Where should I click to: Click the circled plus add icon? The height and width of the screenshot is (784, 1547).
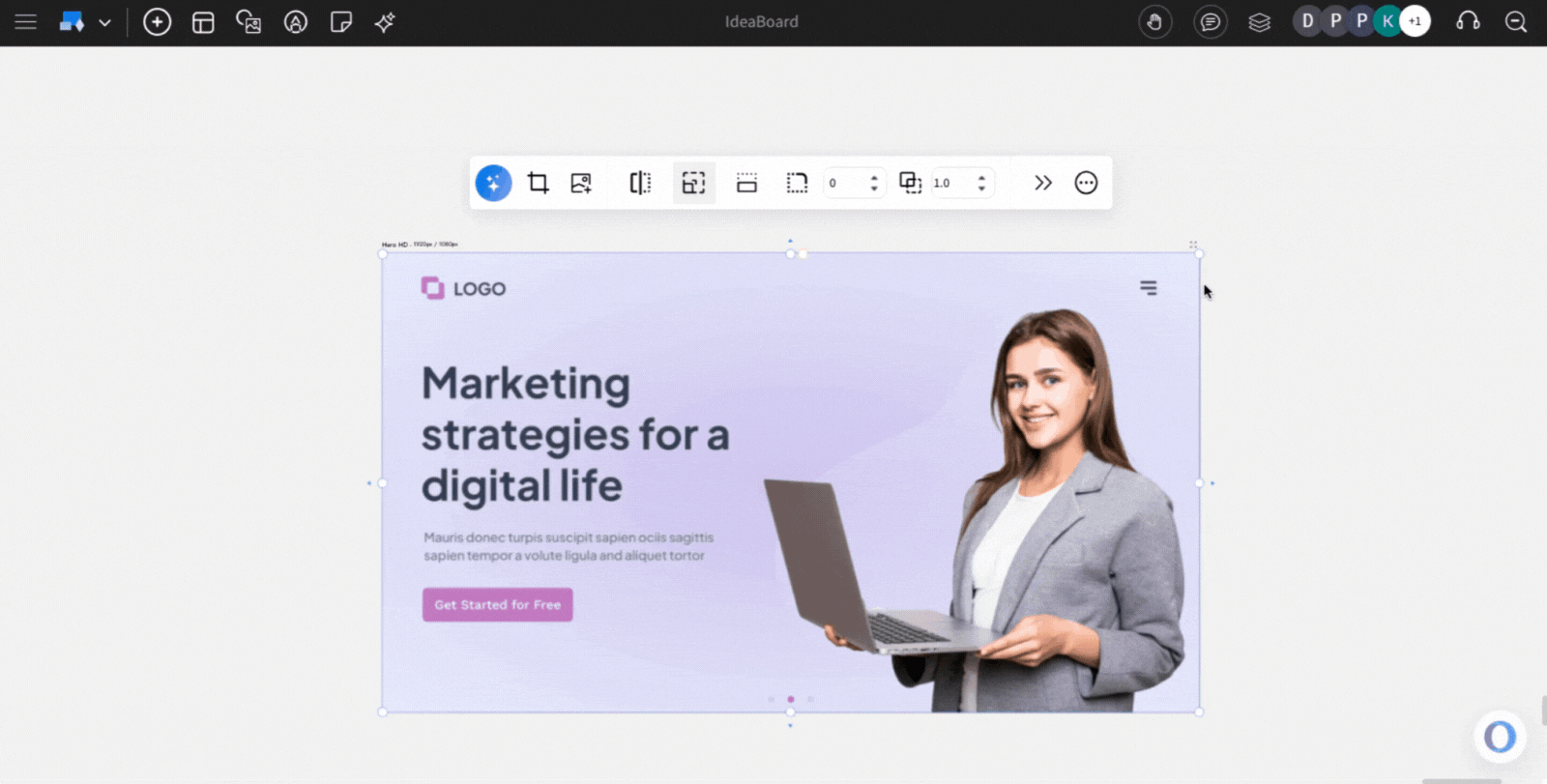pos(157,21)
